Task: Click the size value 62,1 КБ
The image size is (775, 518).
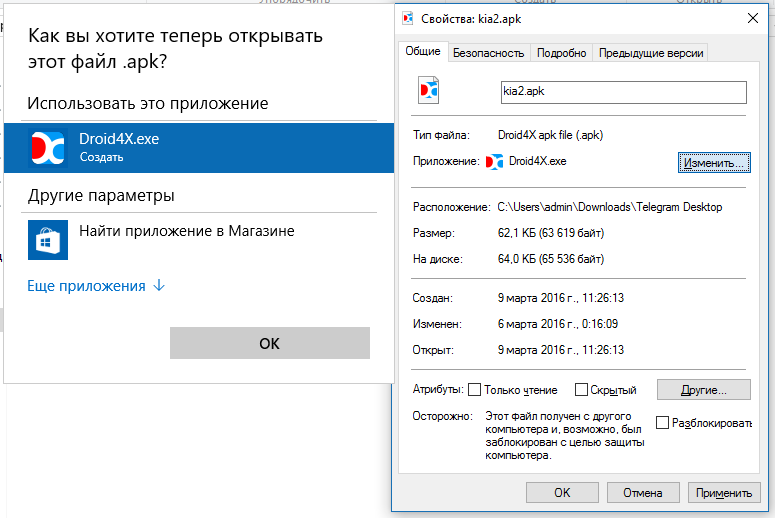Action: [551, 233]
